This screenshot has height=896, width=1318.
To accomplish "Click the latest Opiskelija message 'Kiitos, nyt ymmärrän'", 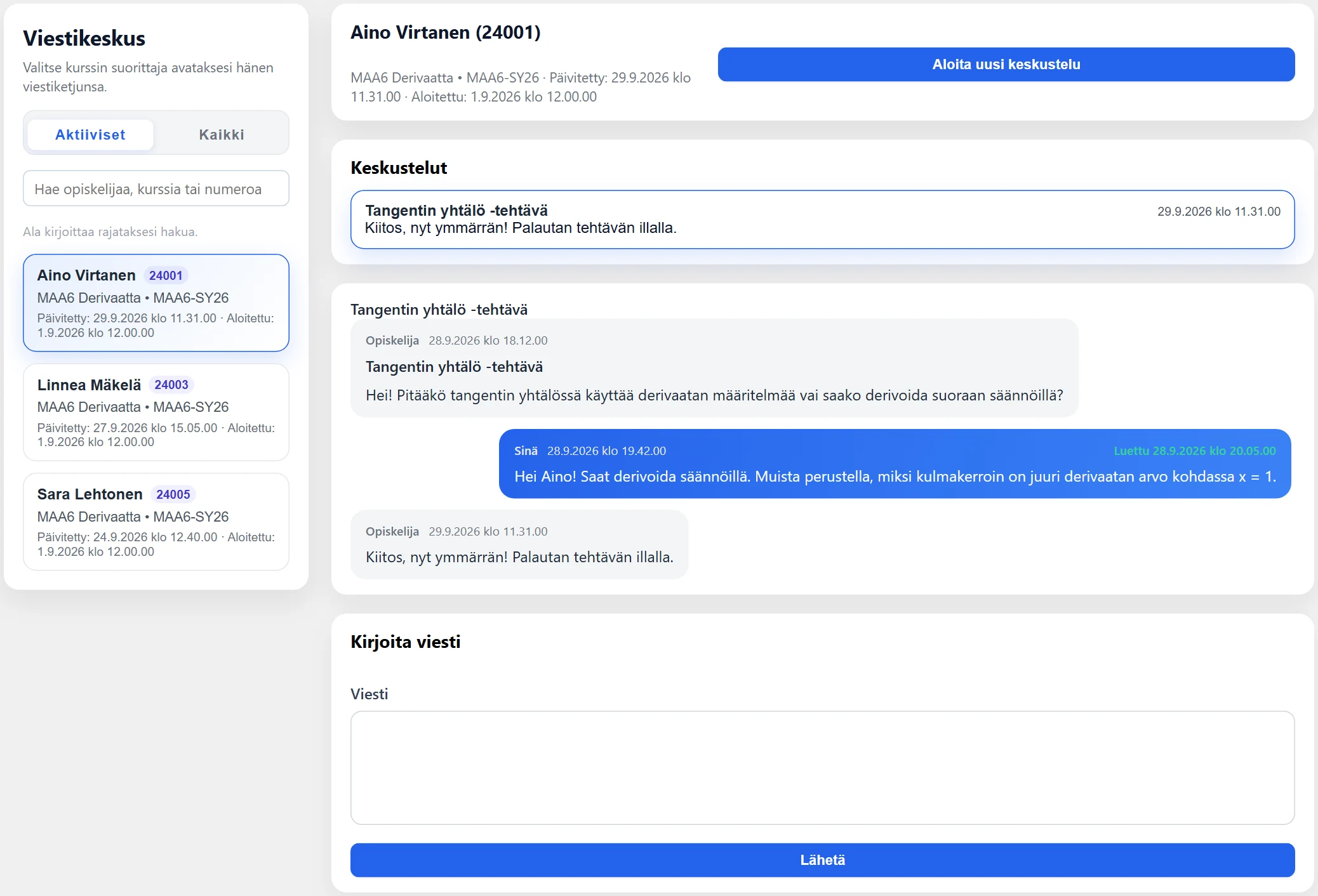I will [x=519, y=544].
